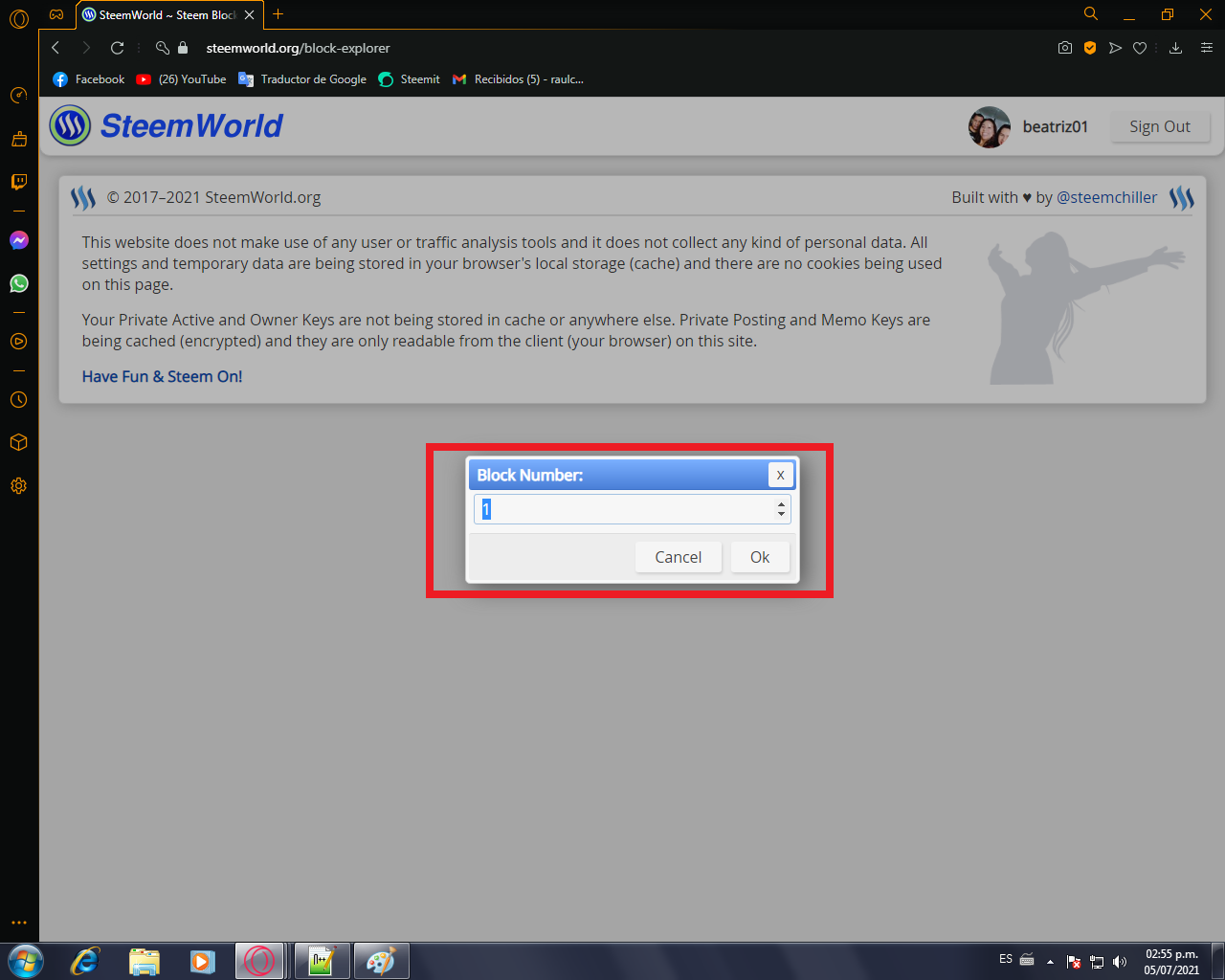Screen dimensions: 1225x980
Task: Open the downloads panel
Action: pos(1175,48)
